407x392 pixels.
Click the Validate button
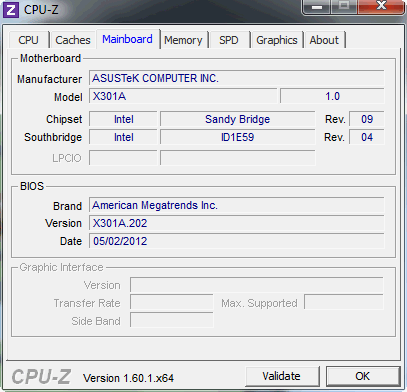[x=282, y=376]
